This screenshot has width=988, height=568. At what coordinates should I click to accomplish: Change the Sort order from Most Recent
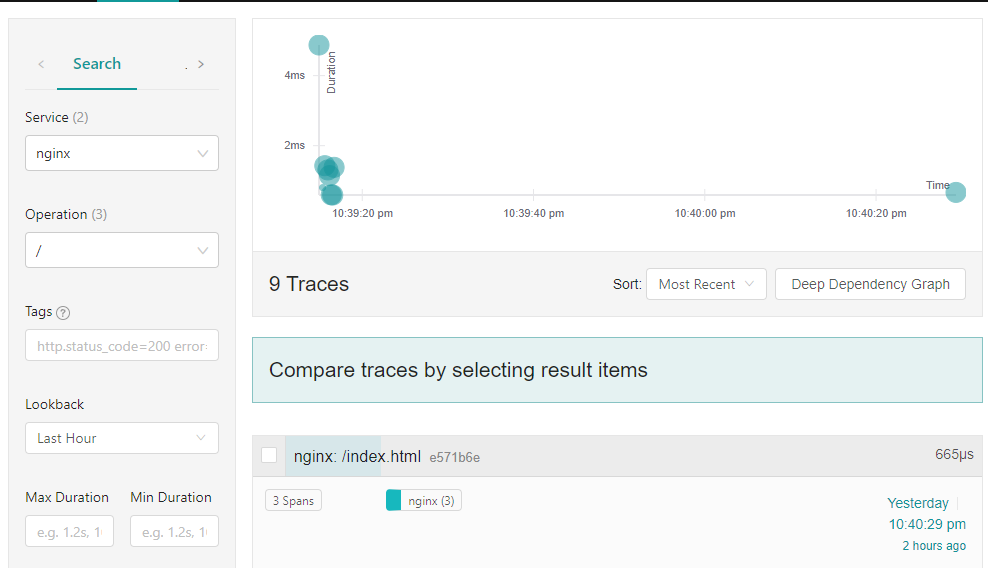[x=706, y=284]
